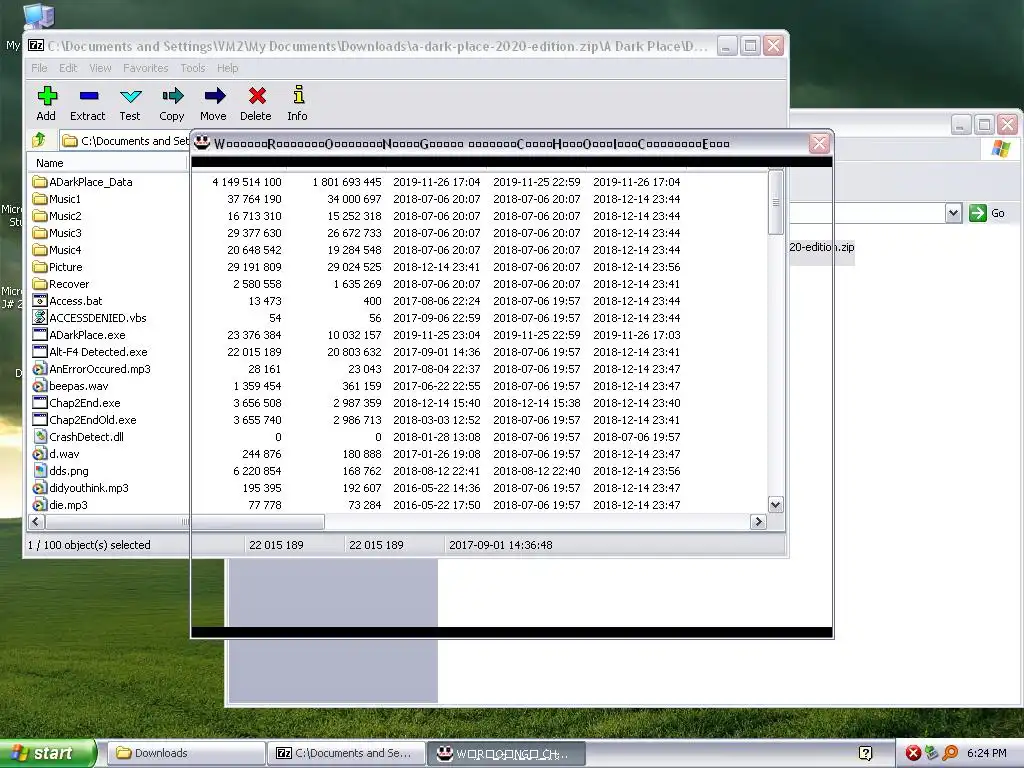Screen dimensions: 1024x768
Task: Select didyouthink.mp3 audio icon
Action: (40, 487)
